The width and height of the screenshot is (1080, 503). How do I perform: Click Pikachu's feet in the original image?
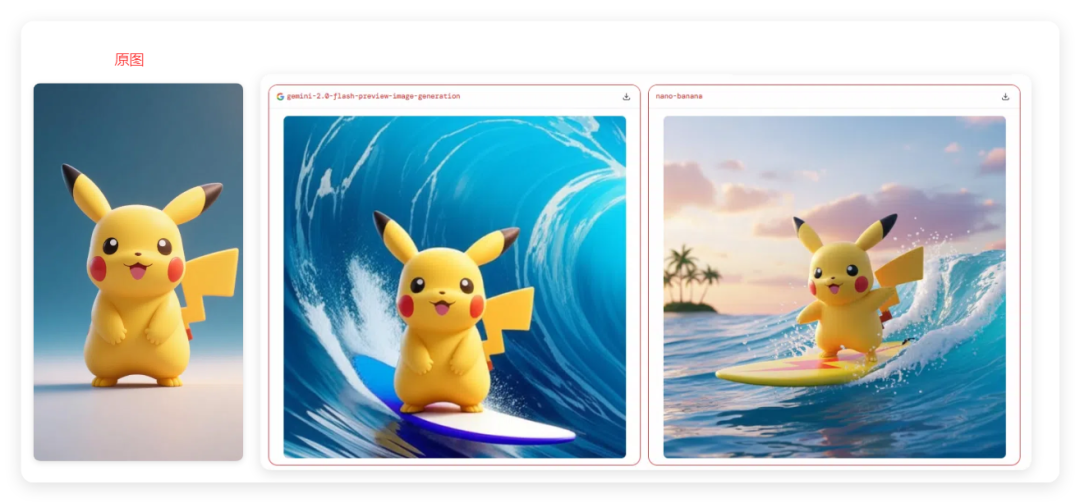coord(137,380)
